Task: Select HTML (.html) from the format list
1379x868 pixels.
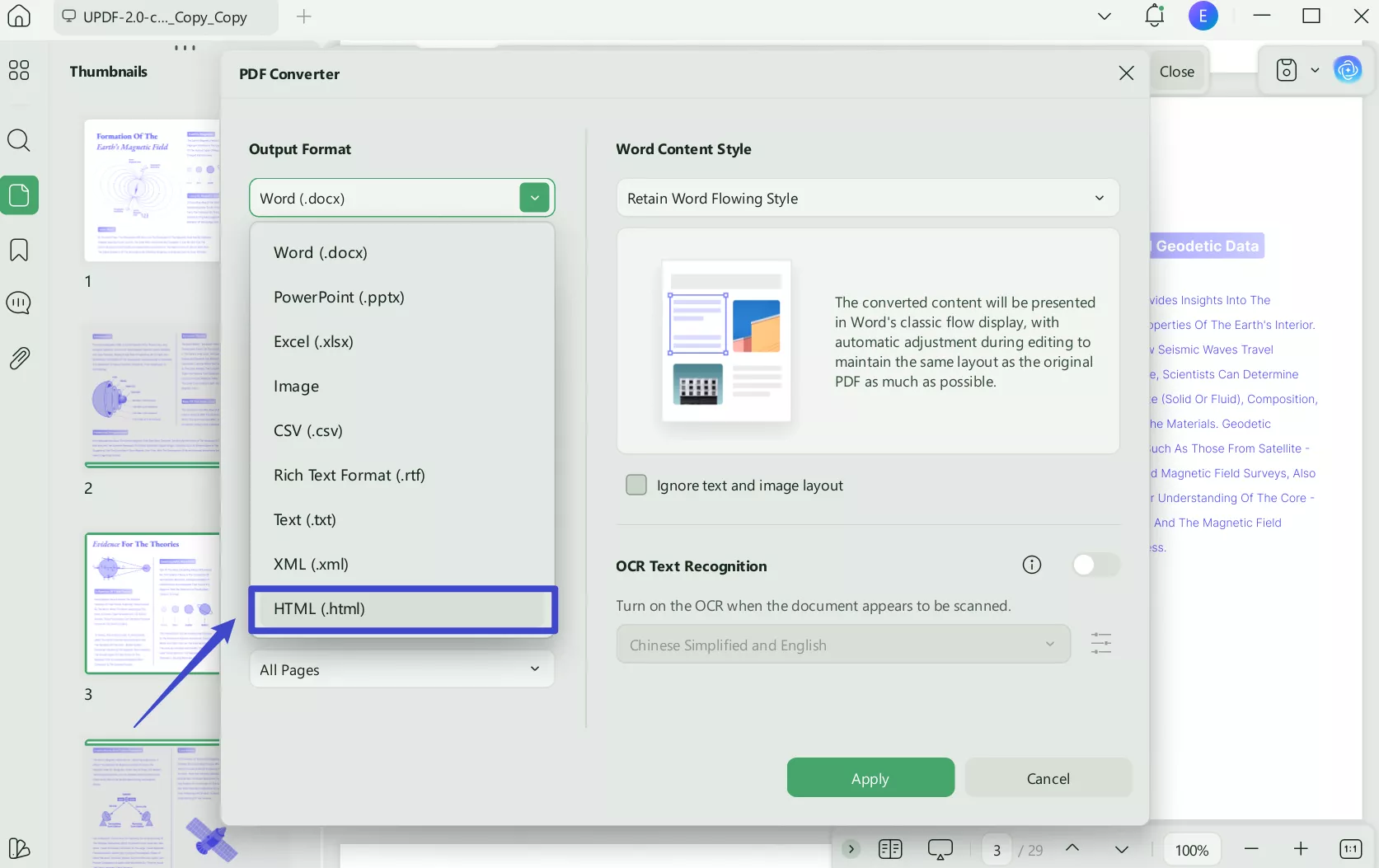Action: (x=401, y=609)
